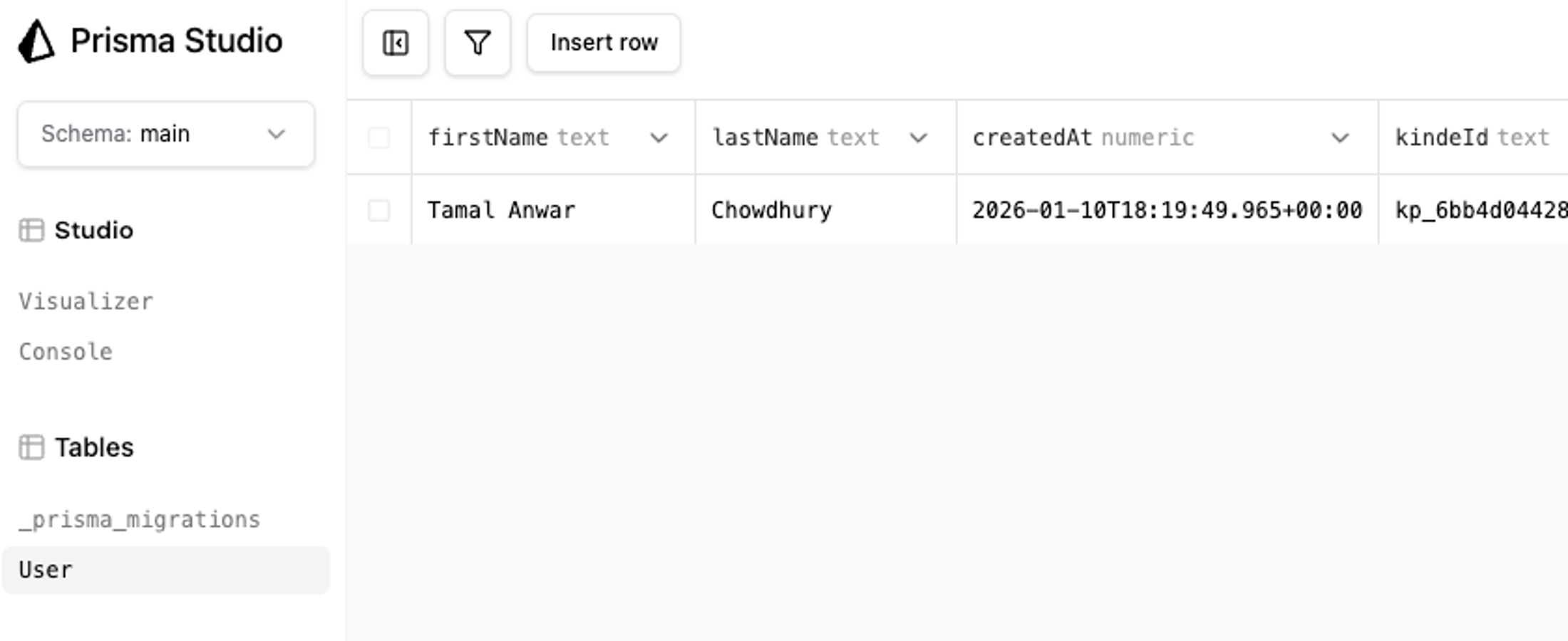Click the Prisma Studio title
This screenshot has width=1568, height=641.
tap(176, 41)
